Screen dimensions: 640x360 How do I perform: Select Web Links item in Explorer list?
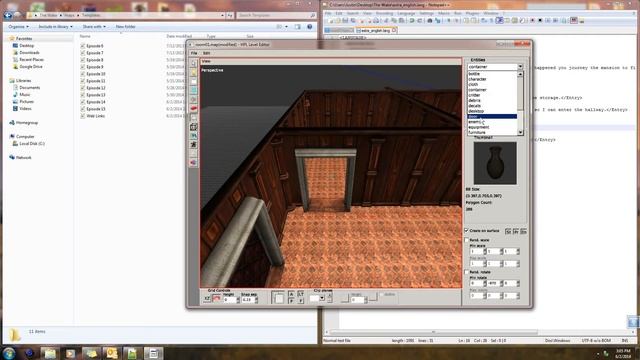96,116
